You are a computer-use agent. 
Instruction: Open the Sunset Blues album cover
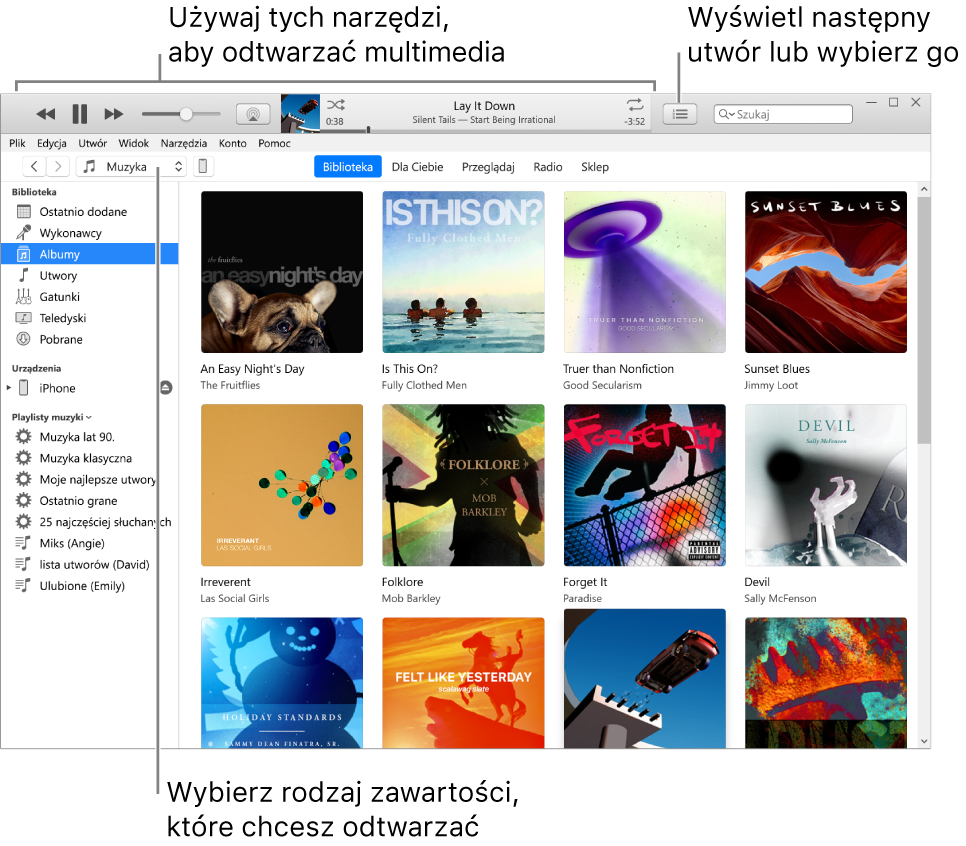[826, 272]
